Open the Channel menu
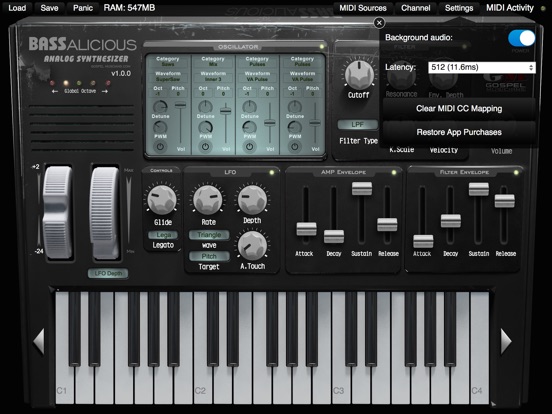This screenshot has height=414, width=552. (x=415, y=8)
